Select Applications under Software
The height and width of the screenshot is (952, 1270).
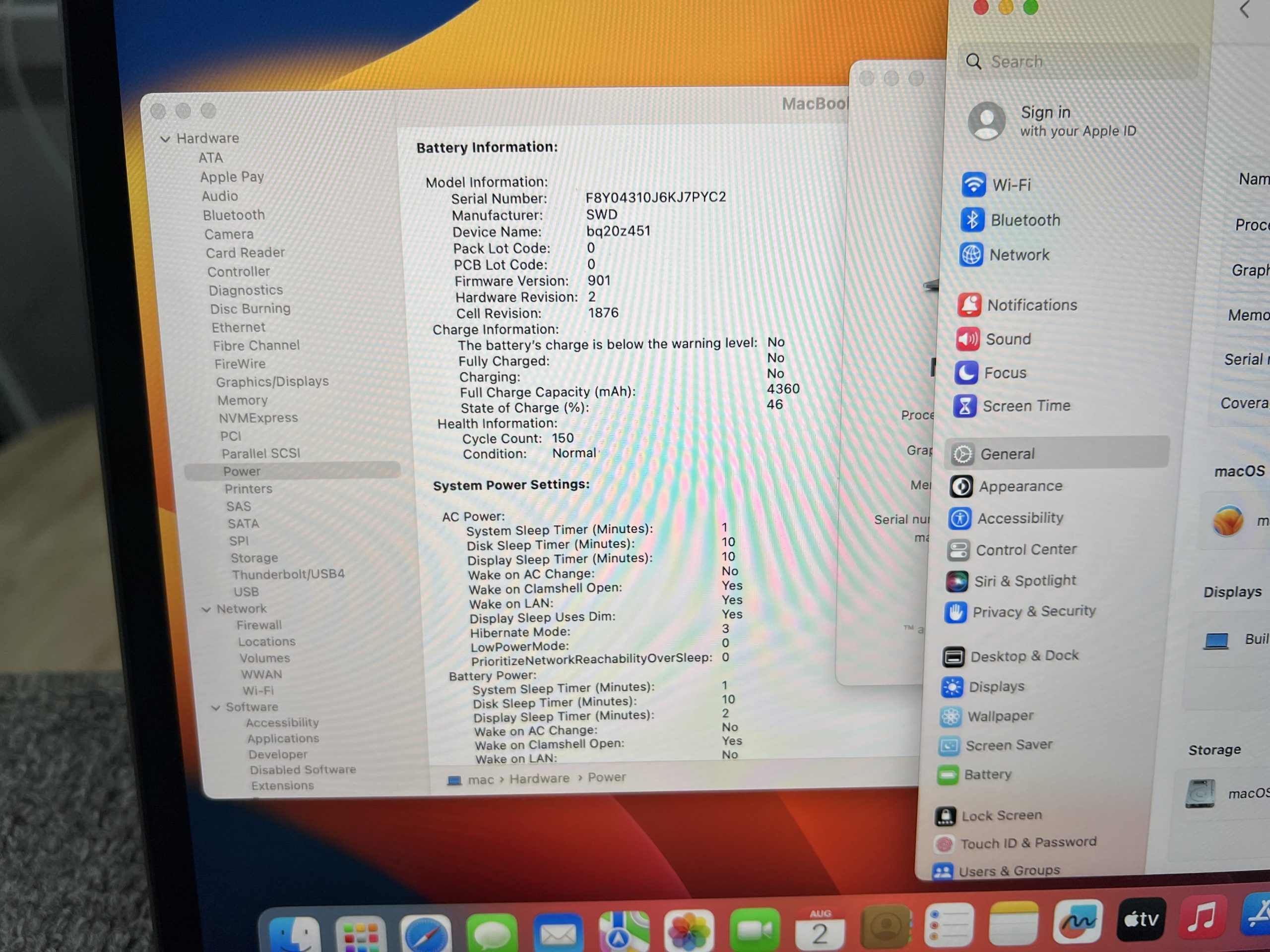tap(283, 738)
